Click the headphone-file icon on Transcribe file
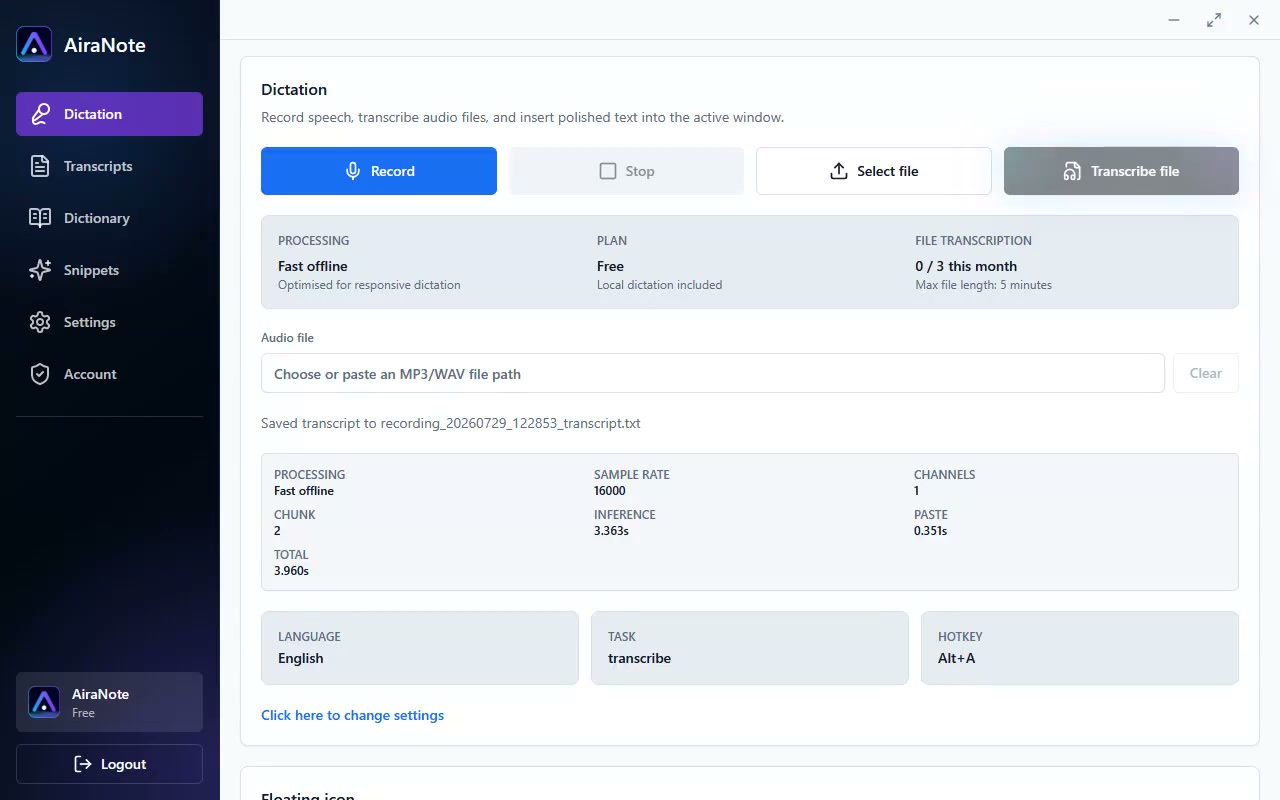 pos(1072,171)
